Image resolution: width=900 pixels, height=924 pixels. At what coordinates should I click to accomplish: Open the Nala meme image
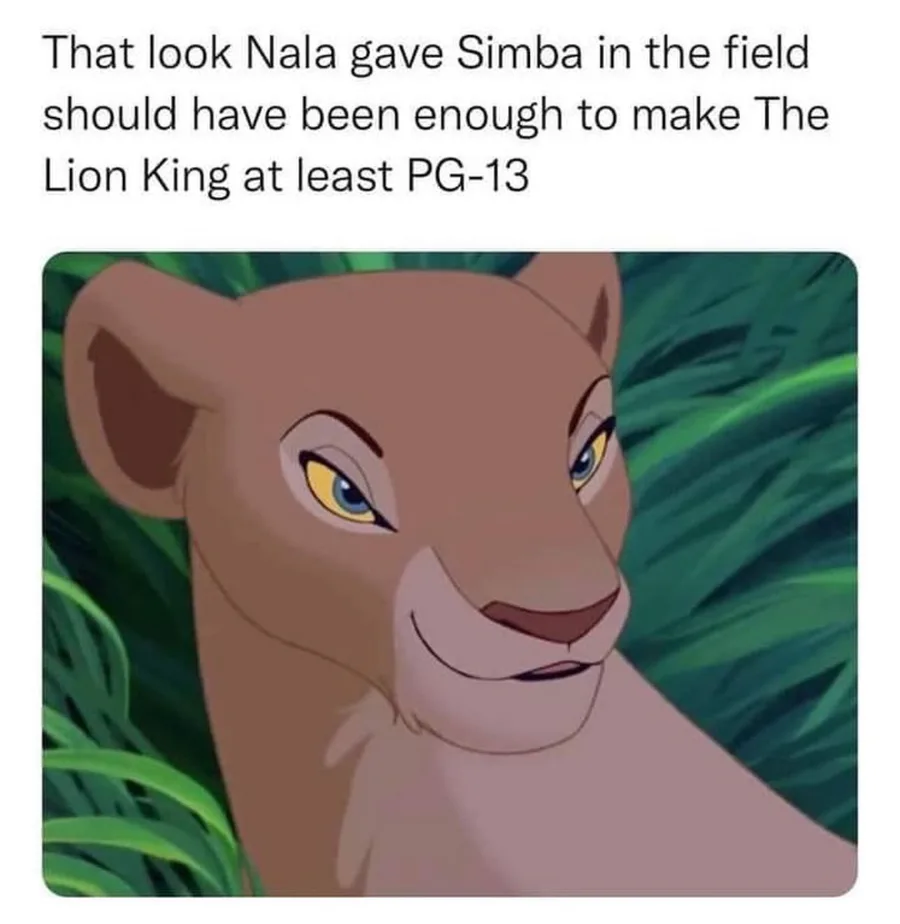click(x=450, y=575)
